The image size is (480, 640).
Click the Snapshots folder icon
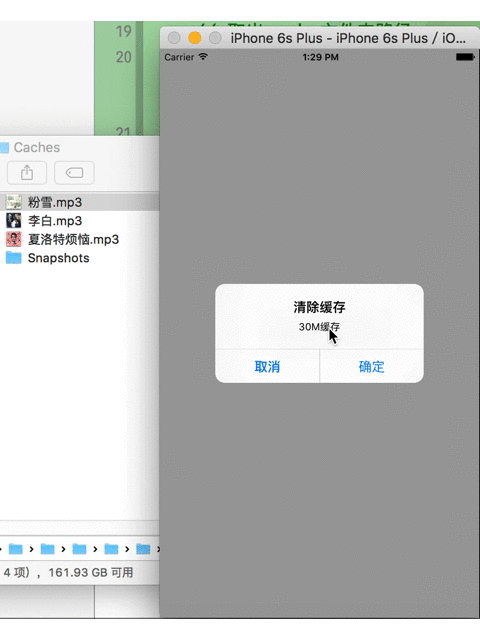point(13,258)
